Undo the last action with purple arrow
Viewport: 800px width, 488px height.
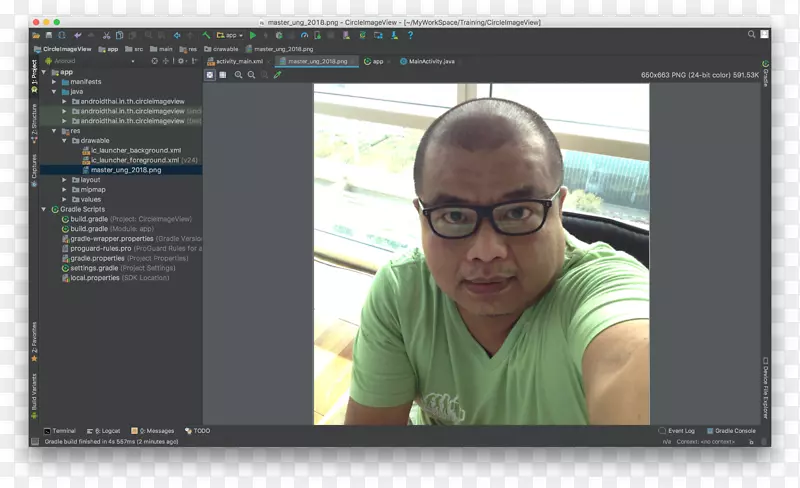(78, 35)
